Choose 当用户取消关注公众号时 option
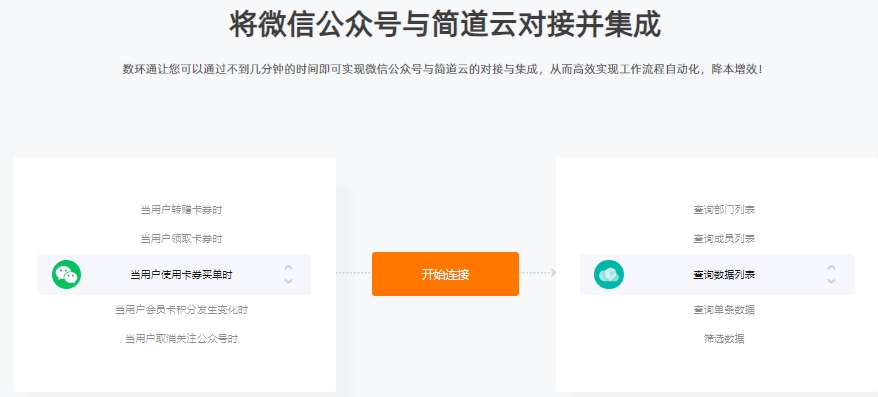The height and width of the screenshot is (397, 878). (181, 339)
